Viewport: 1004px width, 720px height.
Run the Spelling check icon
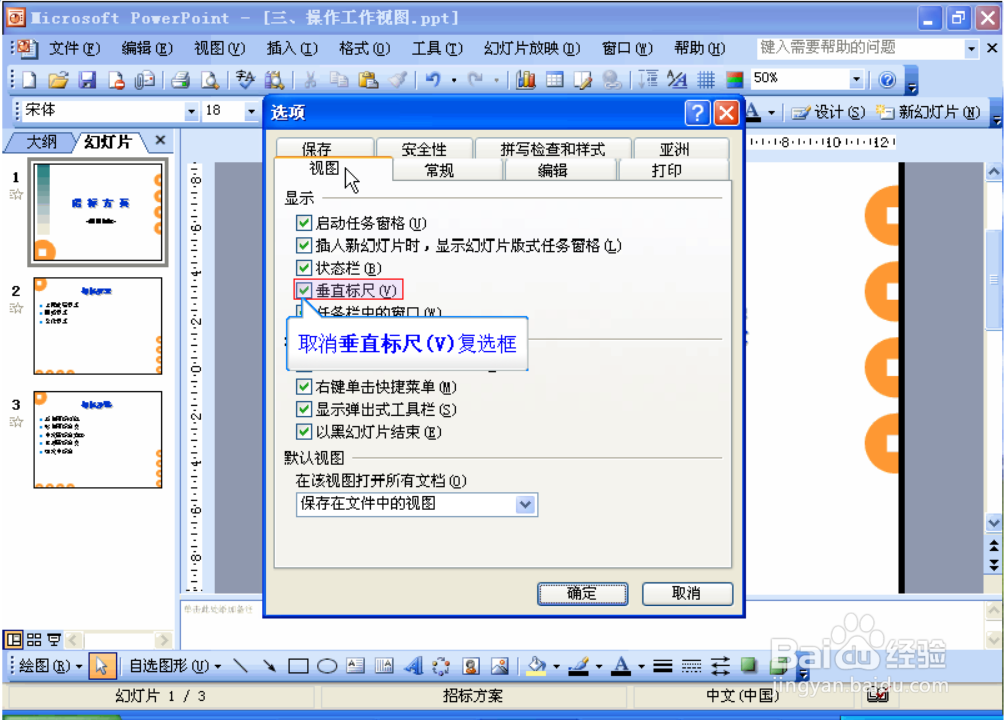tap(245, 80)
